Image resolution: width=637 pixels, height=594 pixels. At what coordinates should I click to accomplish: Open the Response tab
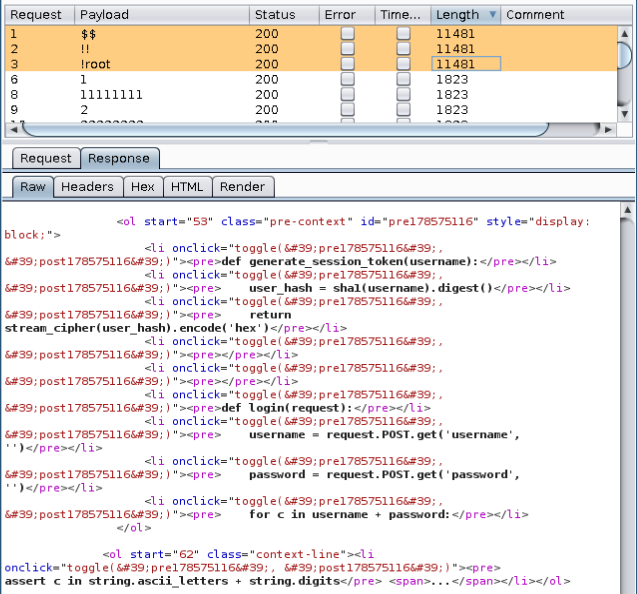coord(119,158)
